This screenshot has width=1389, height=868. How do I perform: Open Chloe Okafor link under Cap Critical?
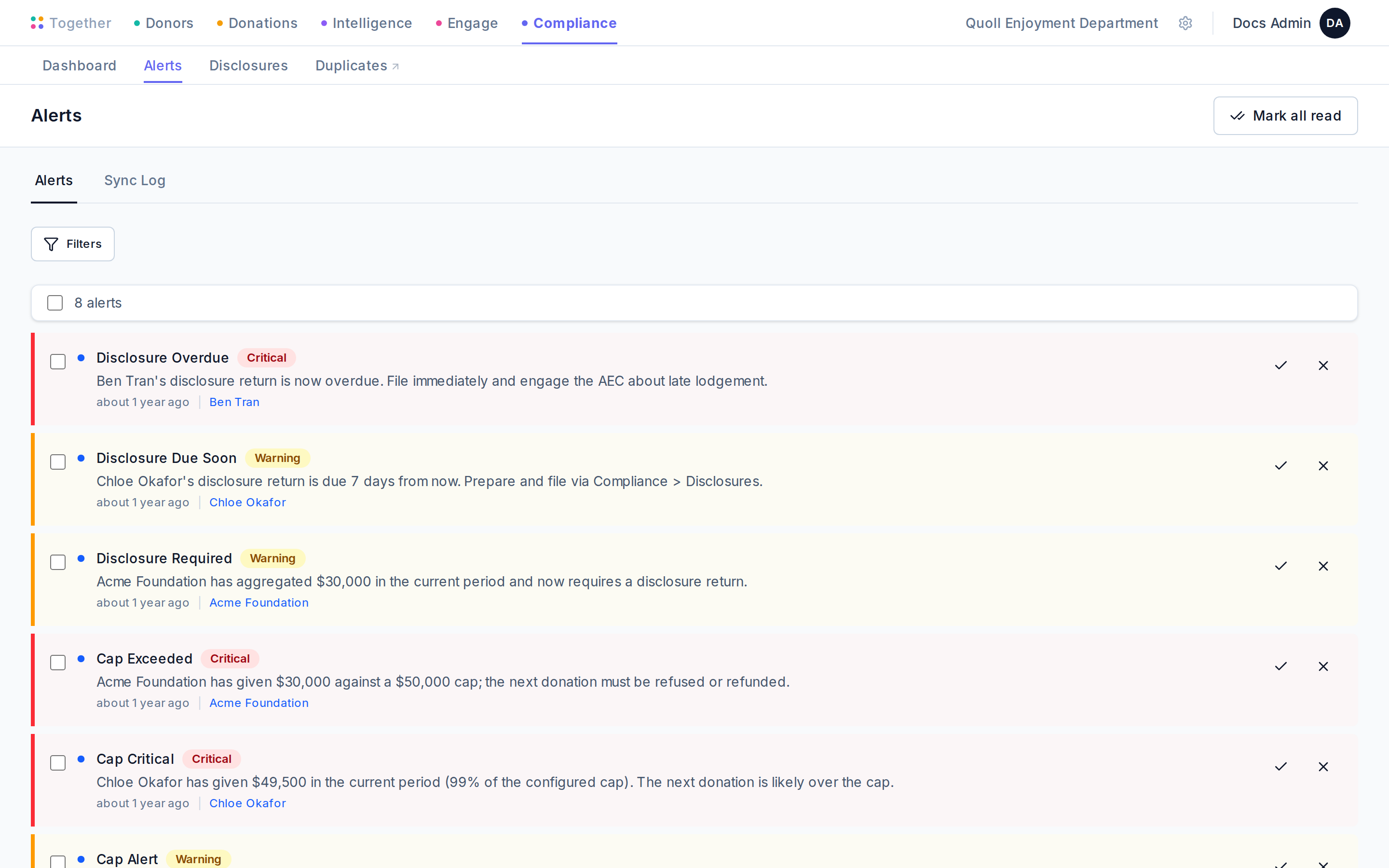(x=247, y=803)
